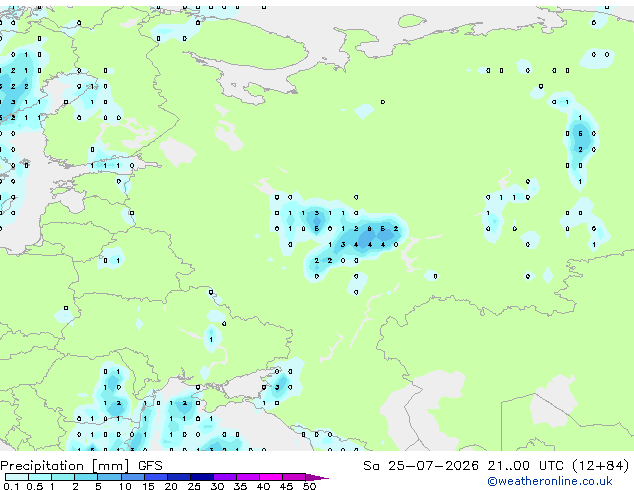Select the legend swatch between 15 and 20
Image resolution: width=634 pixels, height=490 pixels.
155,477
